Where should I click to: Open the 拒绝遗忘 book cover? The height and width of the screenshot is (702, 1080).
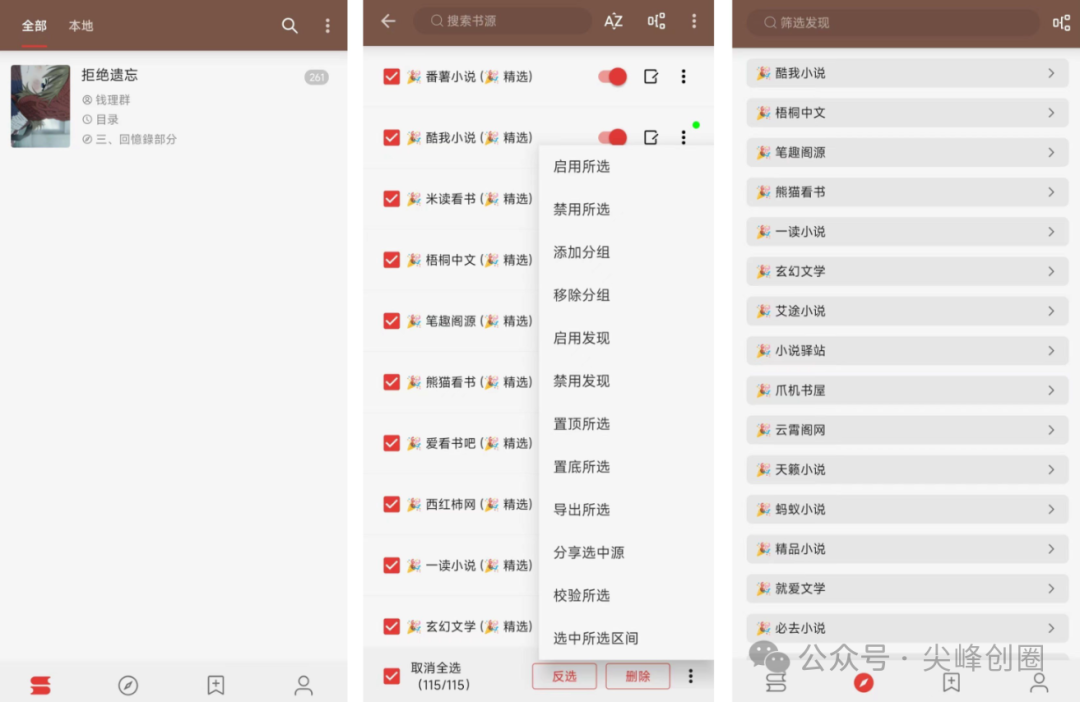pos(41,106)
